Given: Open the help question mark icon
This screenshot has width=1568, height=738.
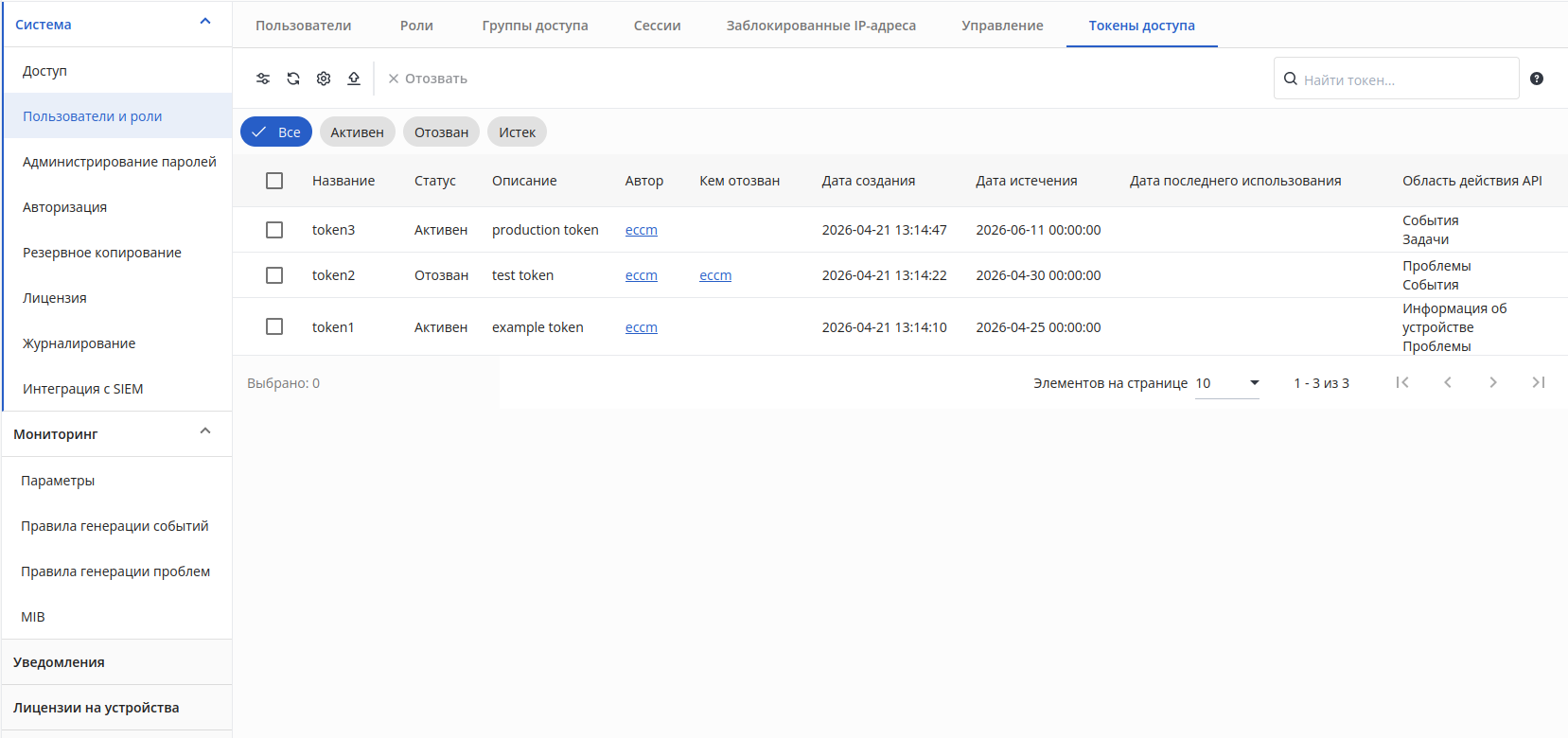Looking at the screenshot, I should coord(1537,79).
